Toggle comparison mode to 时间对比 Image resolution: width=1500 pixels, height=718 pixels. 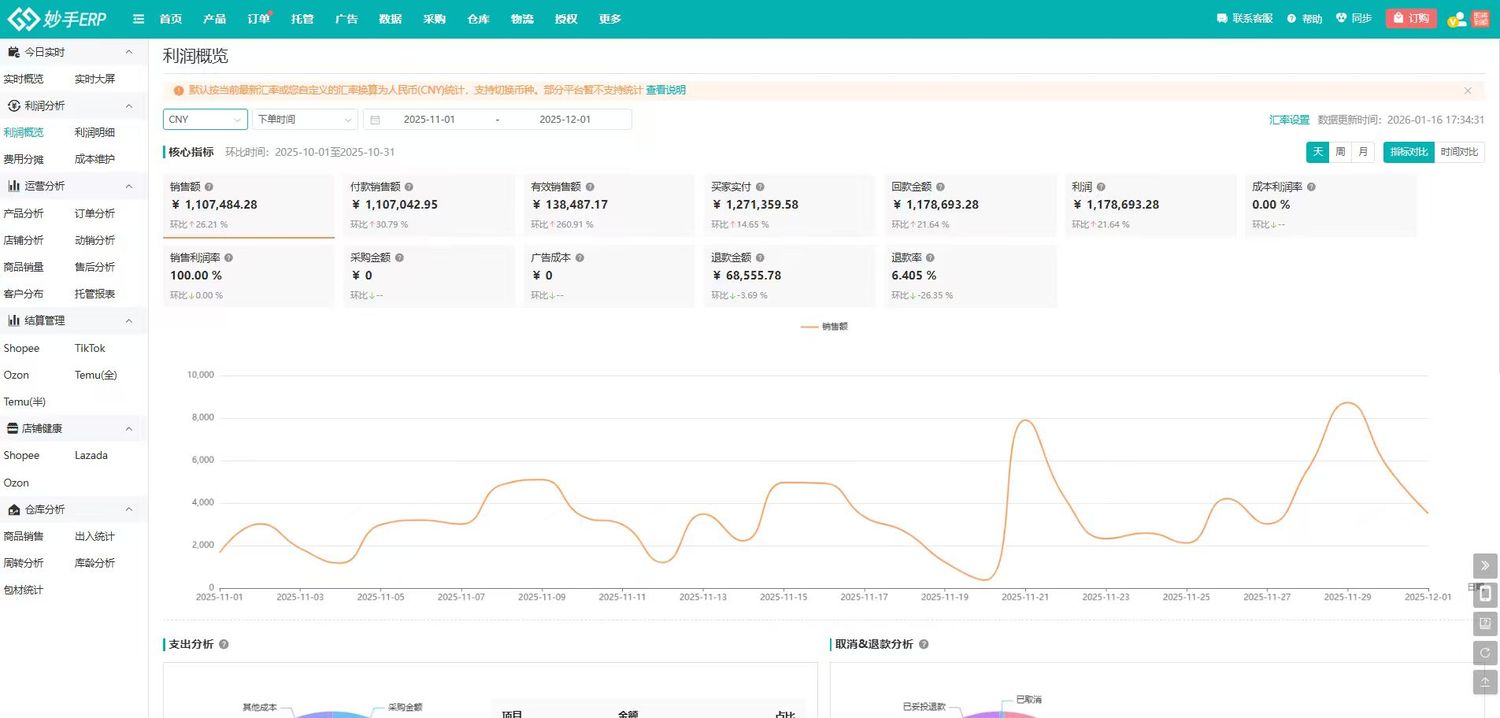point(1459,152)
